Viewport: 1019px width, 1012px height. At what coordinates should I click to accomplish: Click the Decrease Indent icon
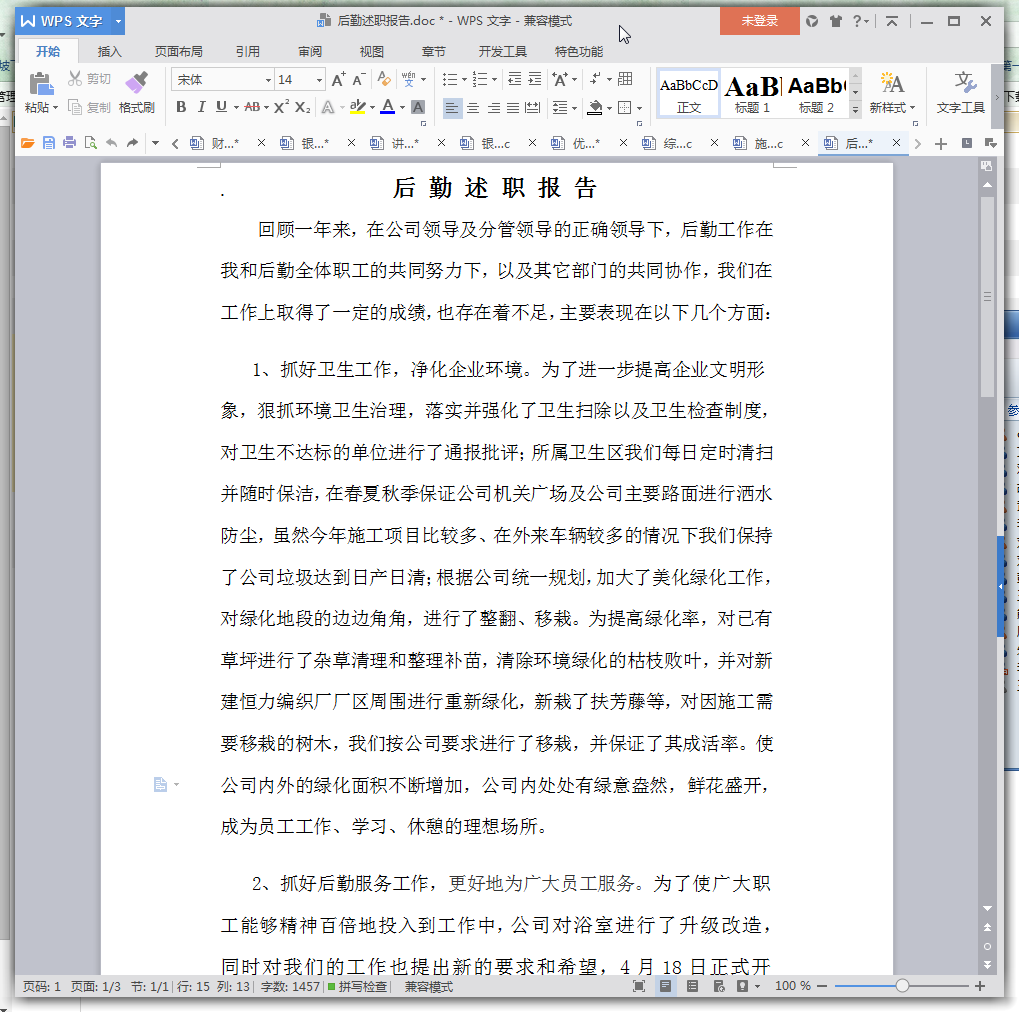(515, 79)
